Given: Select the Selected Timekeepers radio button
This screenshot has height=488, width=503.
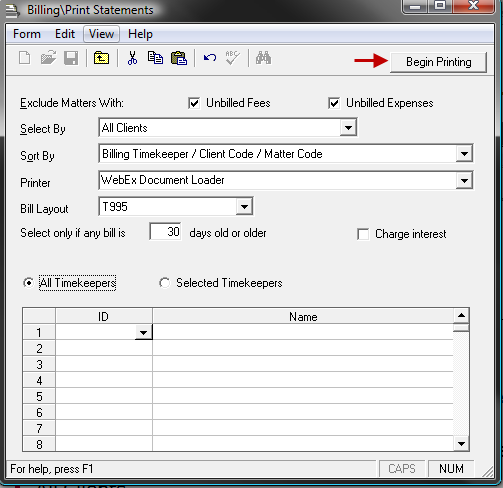Looking at the screenshot, I should tap(164, 283).
